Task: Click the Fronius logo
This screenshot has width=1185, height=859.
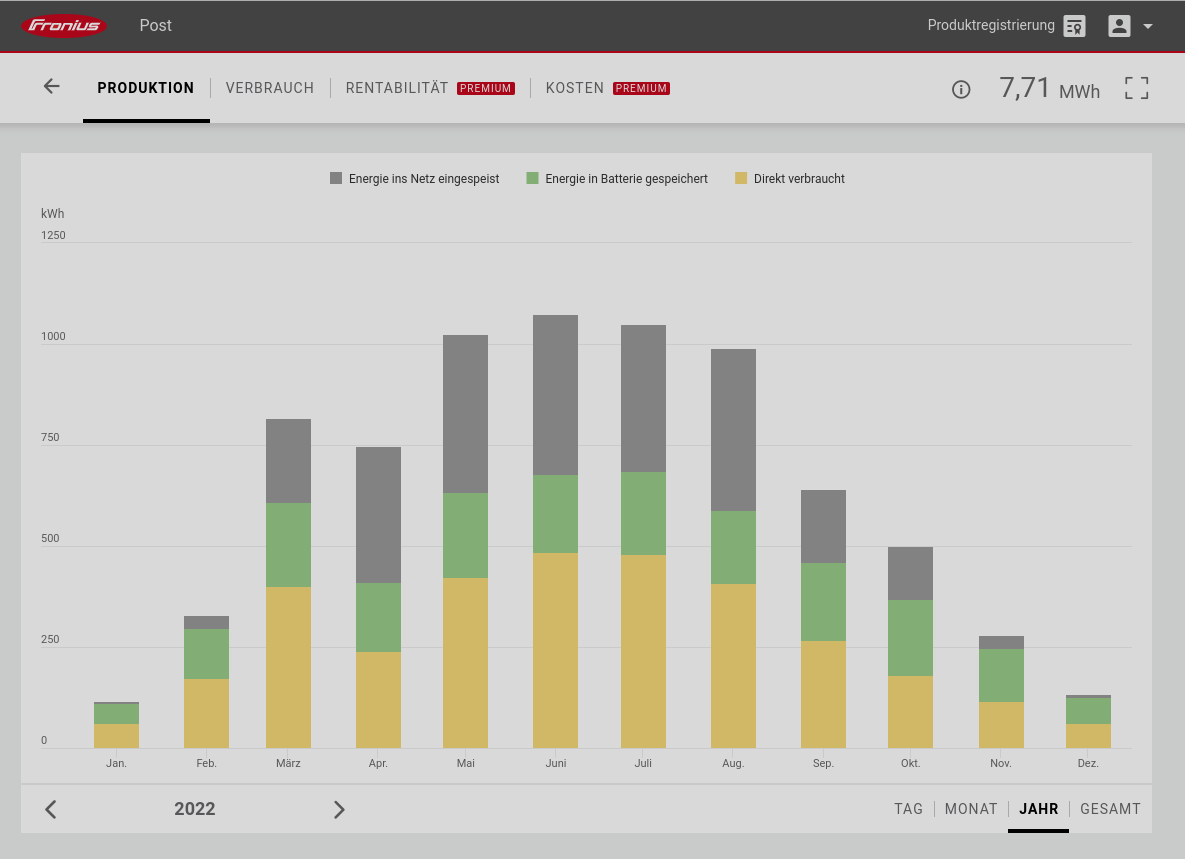Action: pyautogui.click(x=64, y=26)
